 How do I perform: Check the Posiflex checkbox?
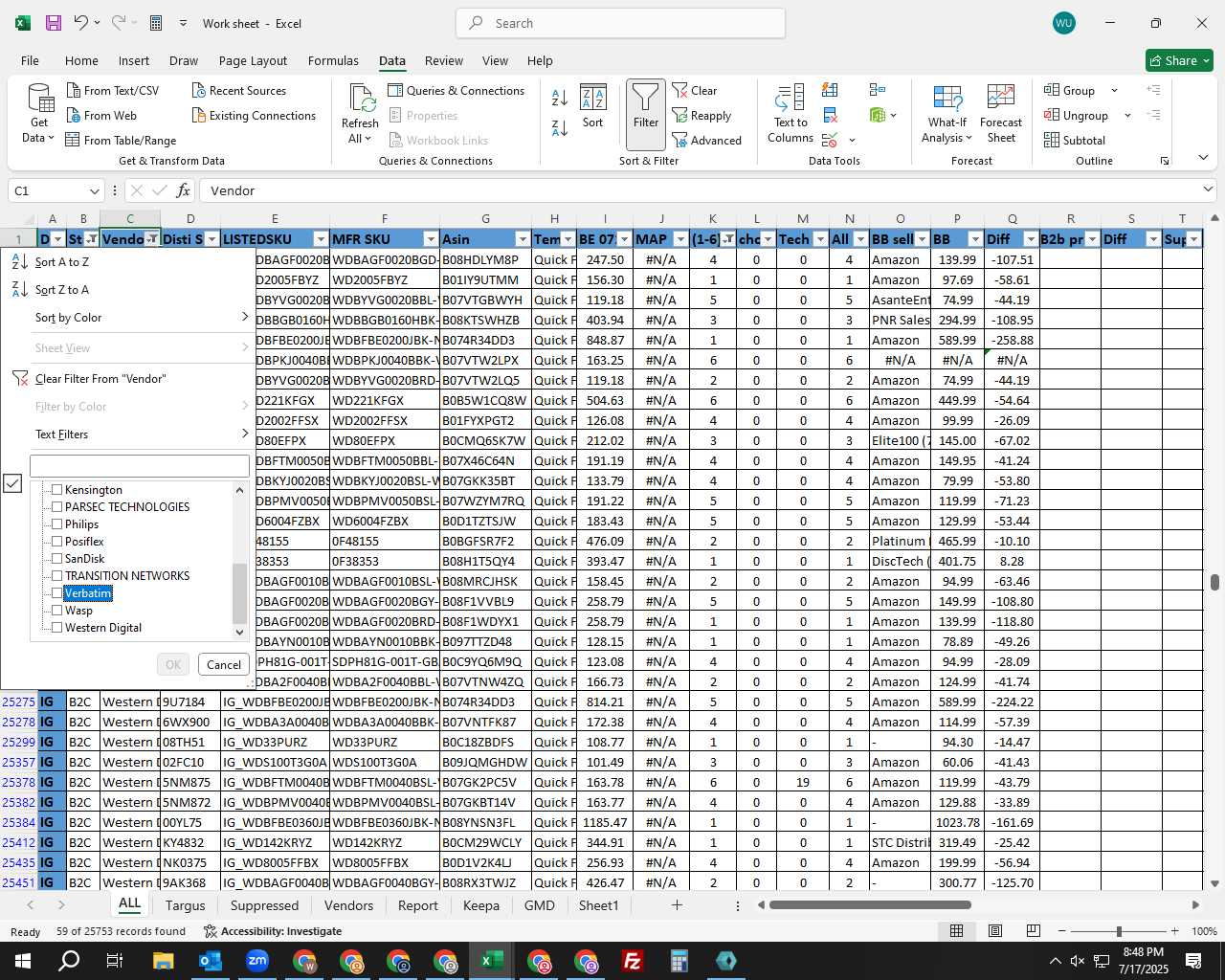(x=56, y=542)
